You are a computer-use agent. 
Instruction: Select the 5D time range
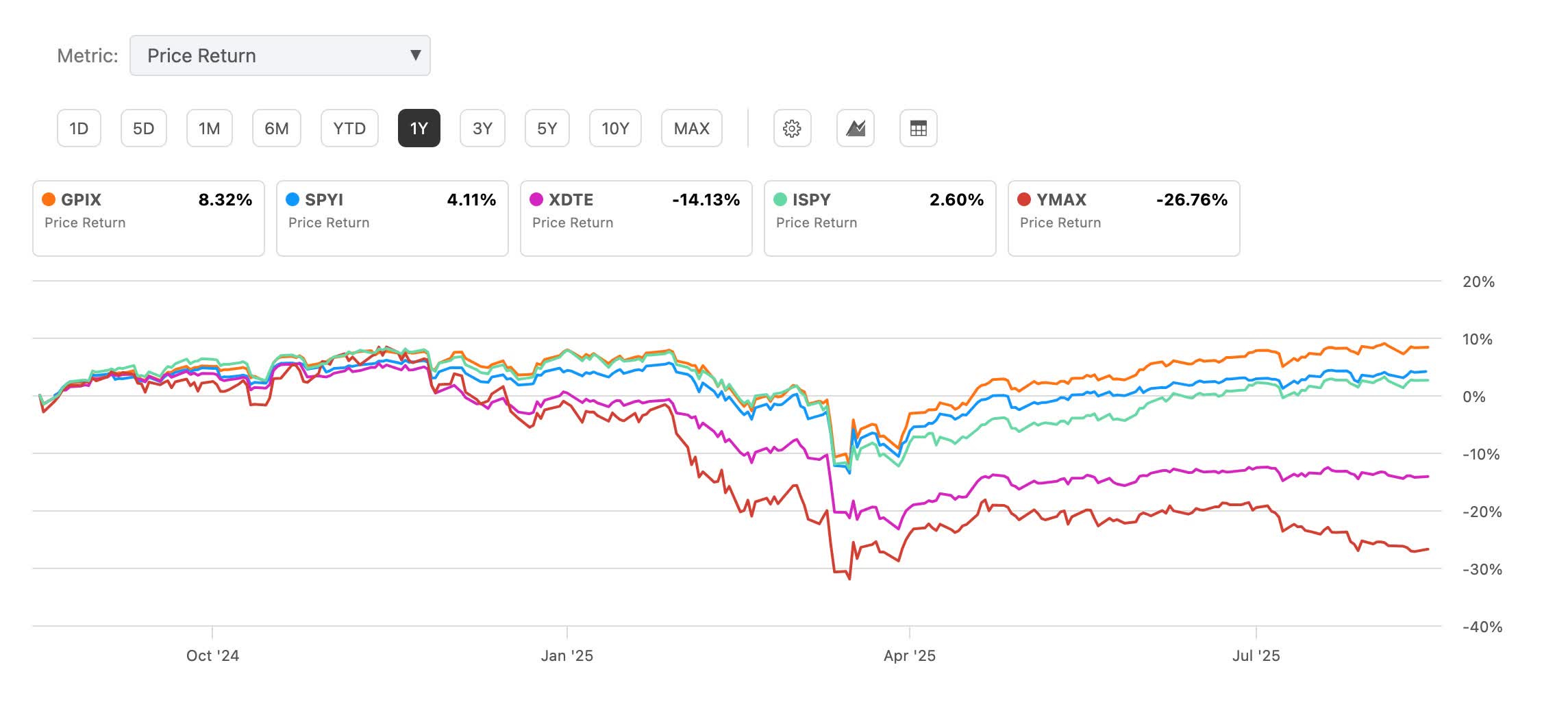pos(143,128)
